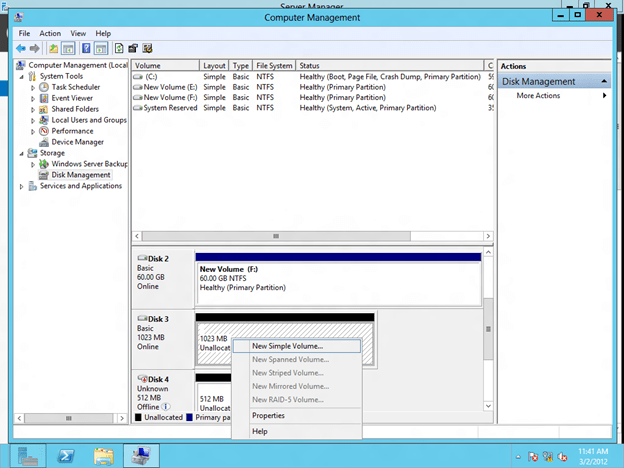Expand the Task Scheduler node

pyautogui.click(x=33, y=87)
